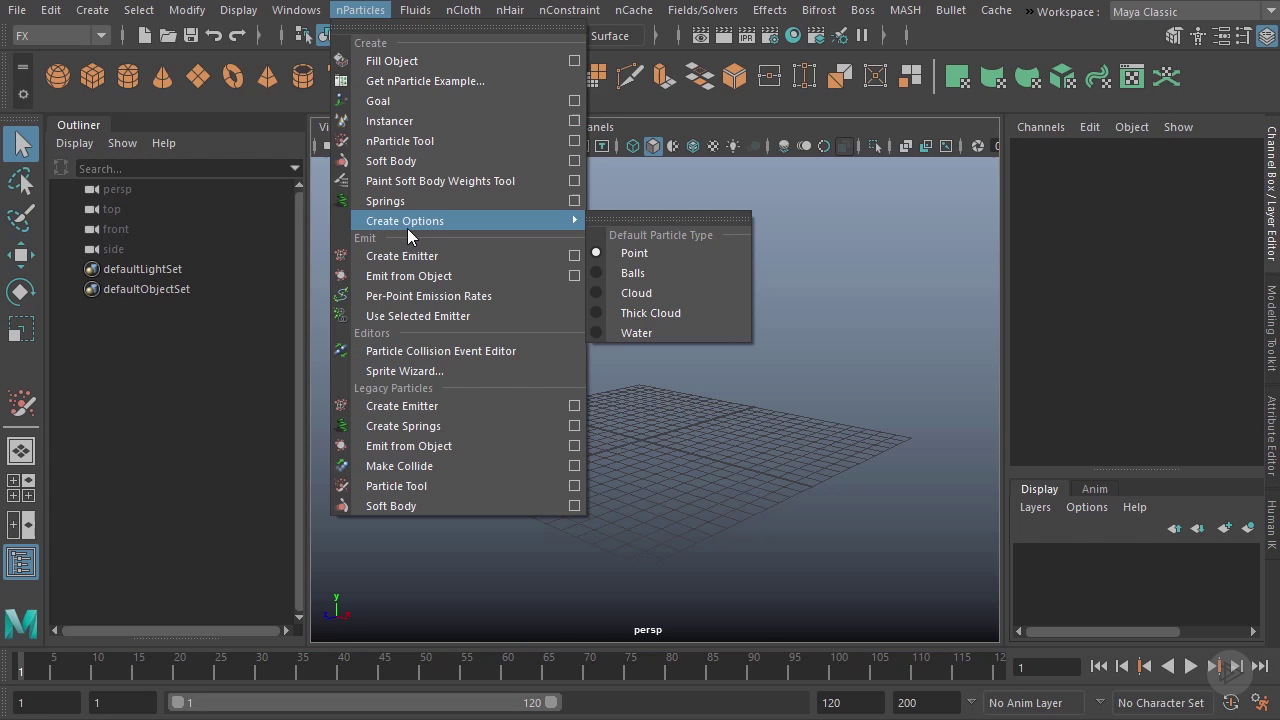Open Channels menu in Channel Box
1280x720 pixels.
coord(1040,127)
